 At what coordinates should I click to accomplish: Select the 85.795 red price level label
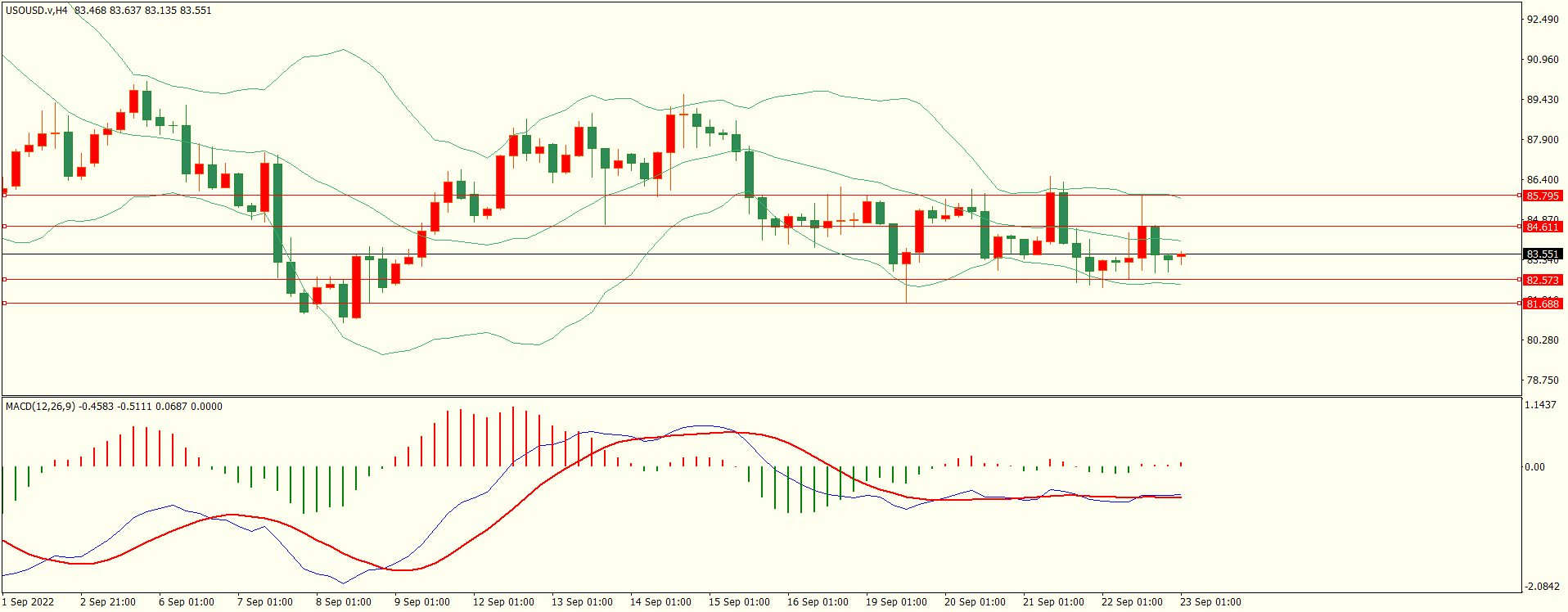pyautogui.click(x=1543, y=196)
